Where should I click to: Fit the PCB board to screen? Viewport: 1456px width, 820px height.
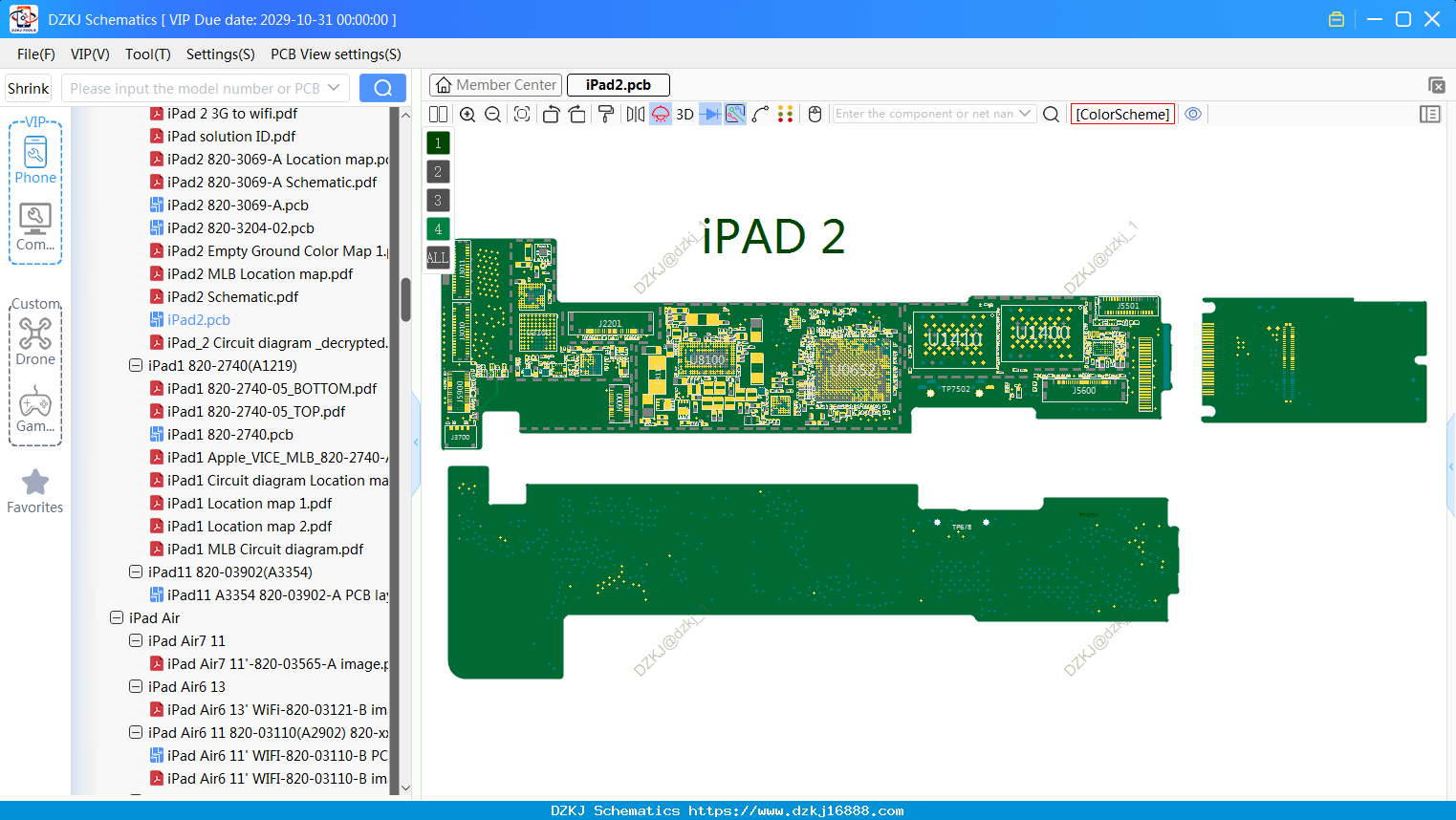522,115
